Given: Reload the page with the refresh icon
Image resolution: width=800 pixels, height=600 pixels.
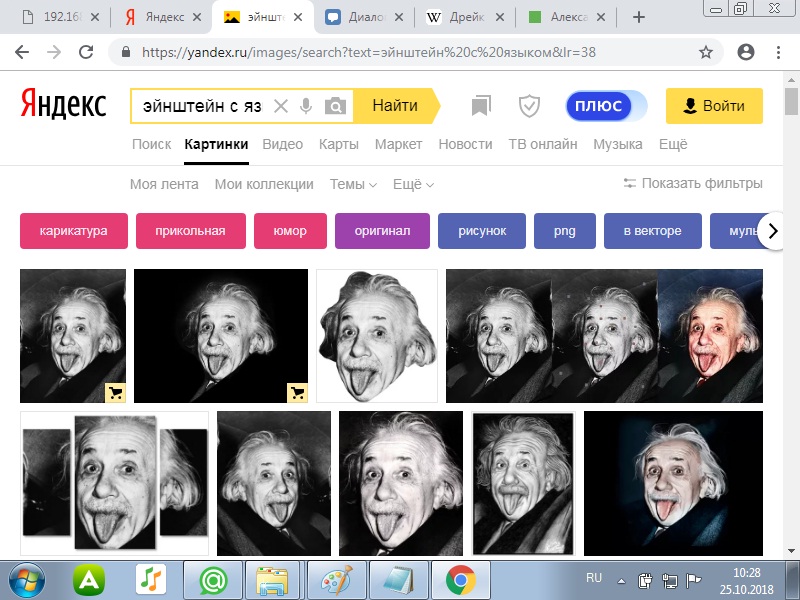Looking at the screenshot, I should [x=86, y=52].
